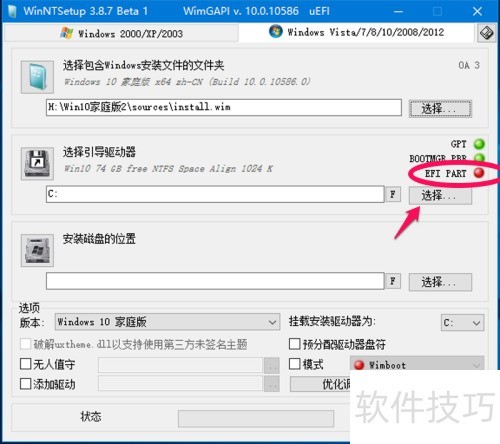Click the F button next to boot drive field
The image size is (500, 444).
point(393,194)
